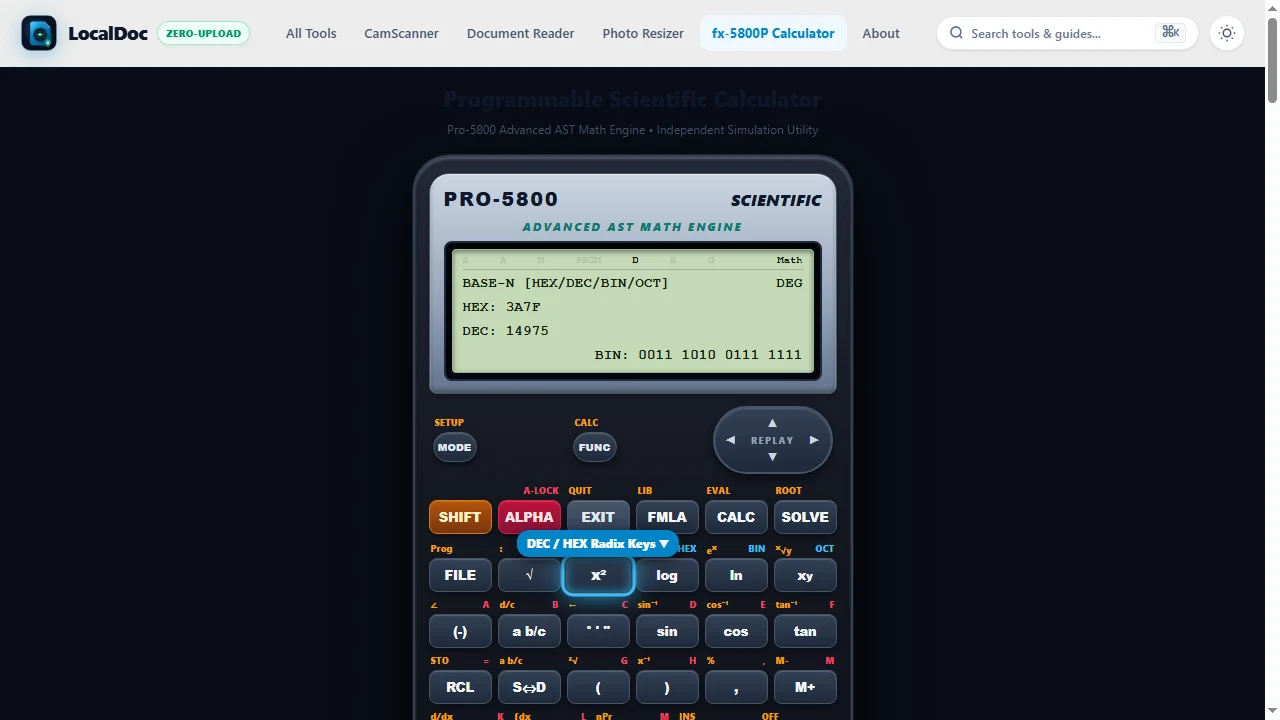
Task: Click the Programmable Scientific Calculator heading
Action: coord(632,99)
